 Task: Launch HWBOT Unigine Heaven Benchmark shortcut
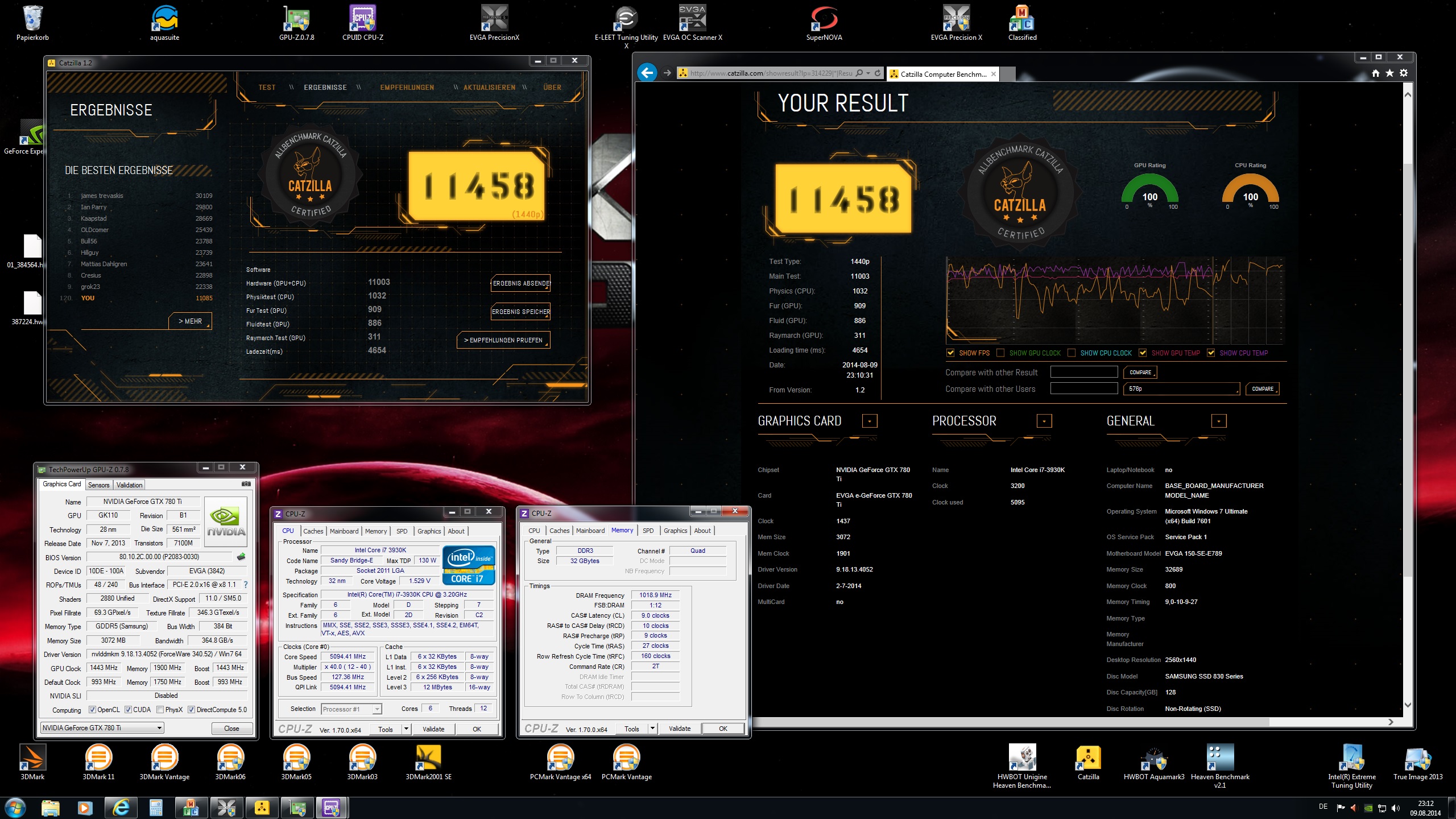click(x=1022, y=766)
